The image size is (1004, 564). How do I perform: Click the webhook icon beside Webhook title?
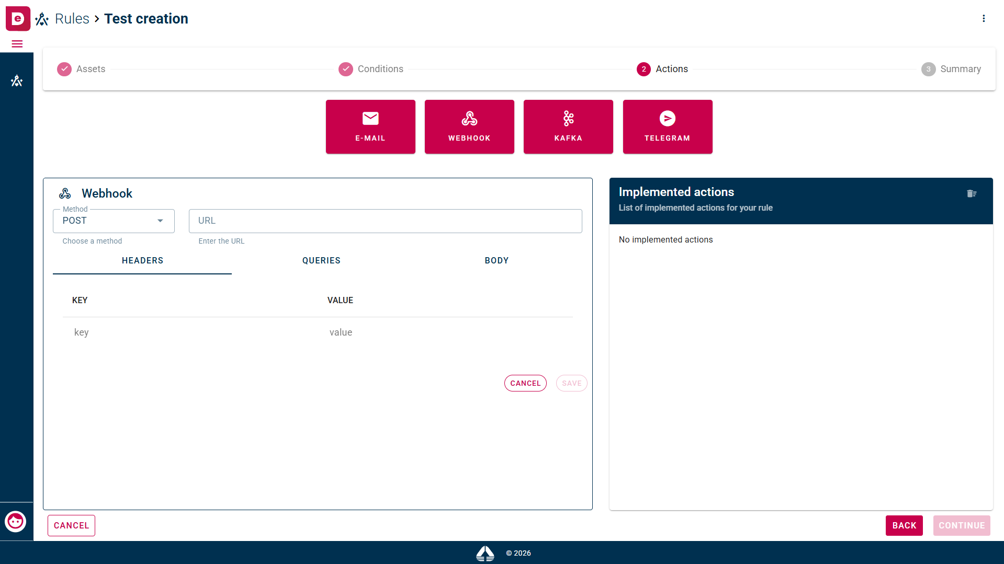[x=65, y=193]
